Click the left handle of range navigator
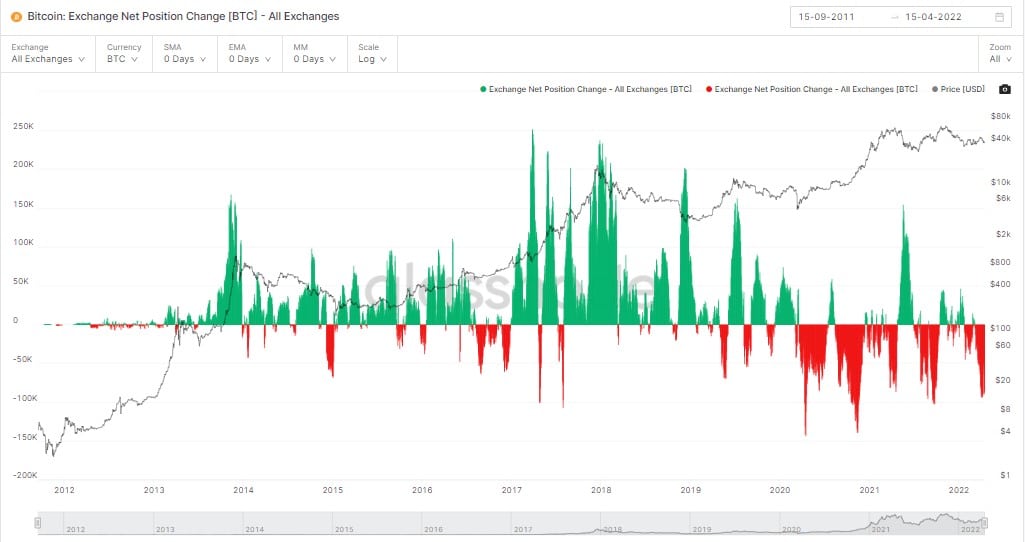Image resolution: width=1025 pixels, height=542 pixels. (x=38, y=523)
